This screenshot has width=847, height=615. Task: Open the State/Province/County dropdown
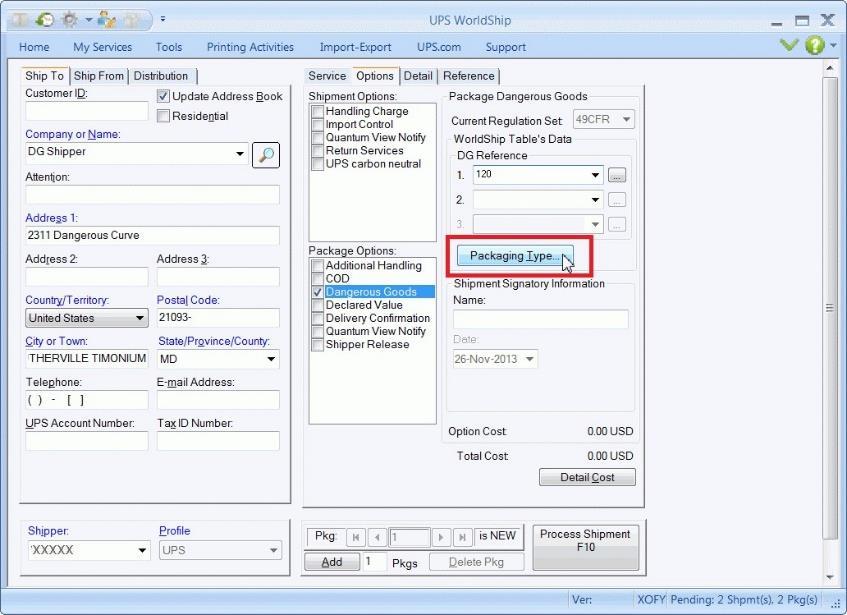point(271,359)
